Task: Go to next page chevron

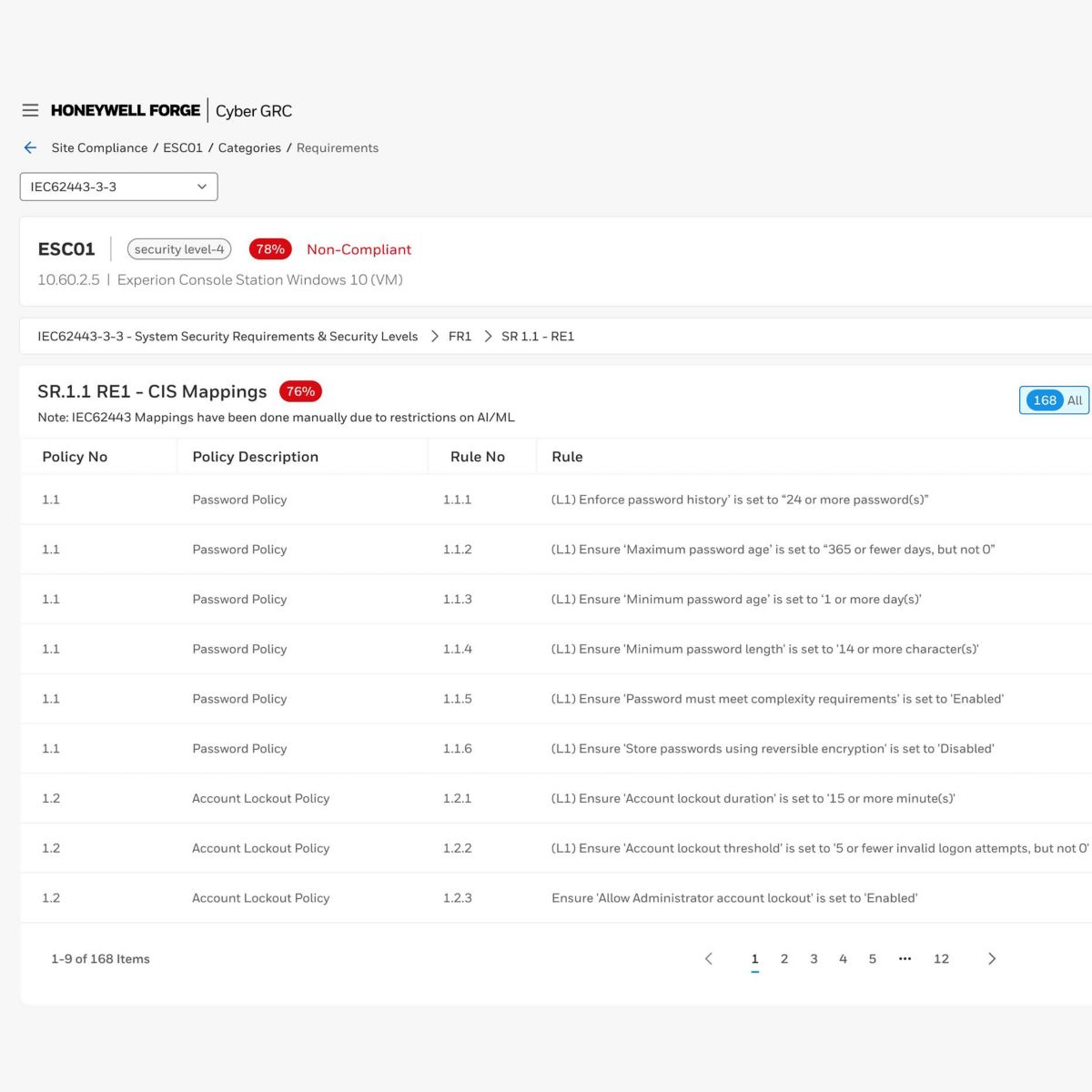Action: (x=992, y=958)
